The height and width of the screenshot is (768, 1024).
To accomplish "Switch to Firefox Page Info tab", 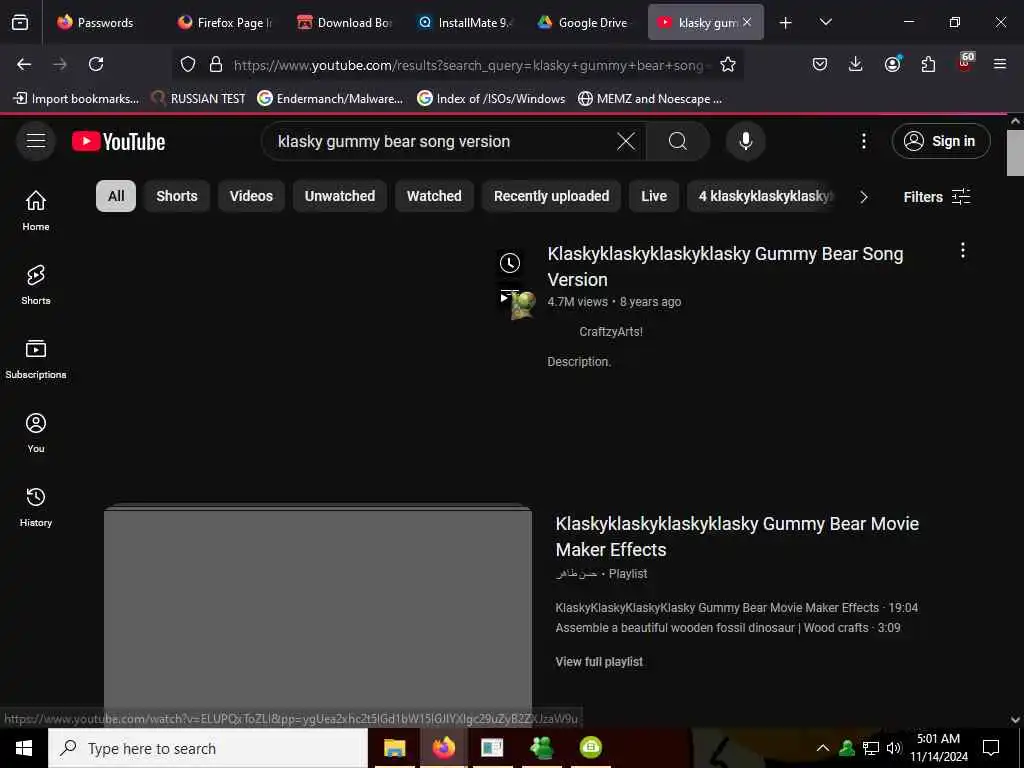I will 225,23.
